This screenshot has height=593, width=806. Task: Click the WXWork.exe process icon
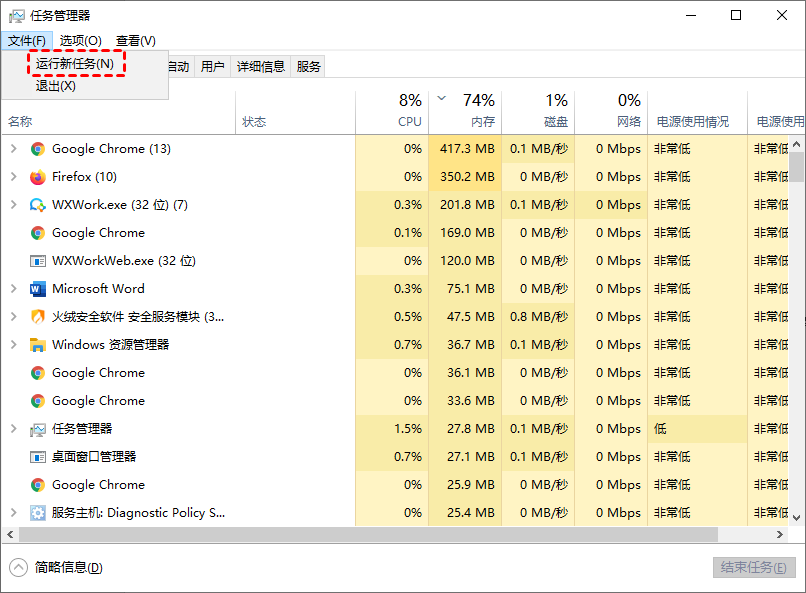[38, 205]
